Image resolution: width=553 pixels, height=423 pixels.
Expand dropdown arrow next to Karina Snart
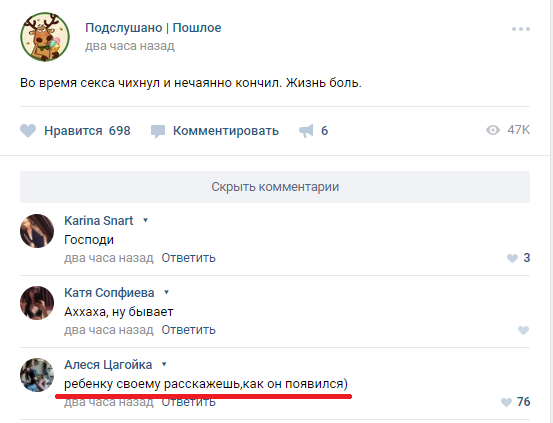point(145,220)
